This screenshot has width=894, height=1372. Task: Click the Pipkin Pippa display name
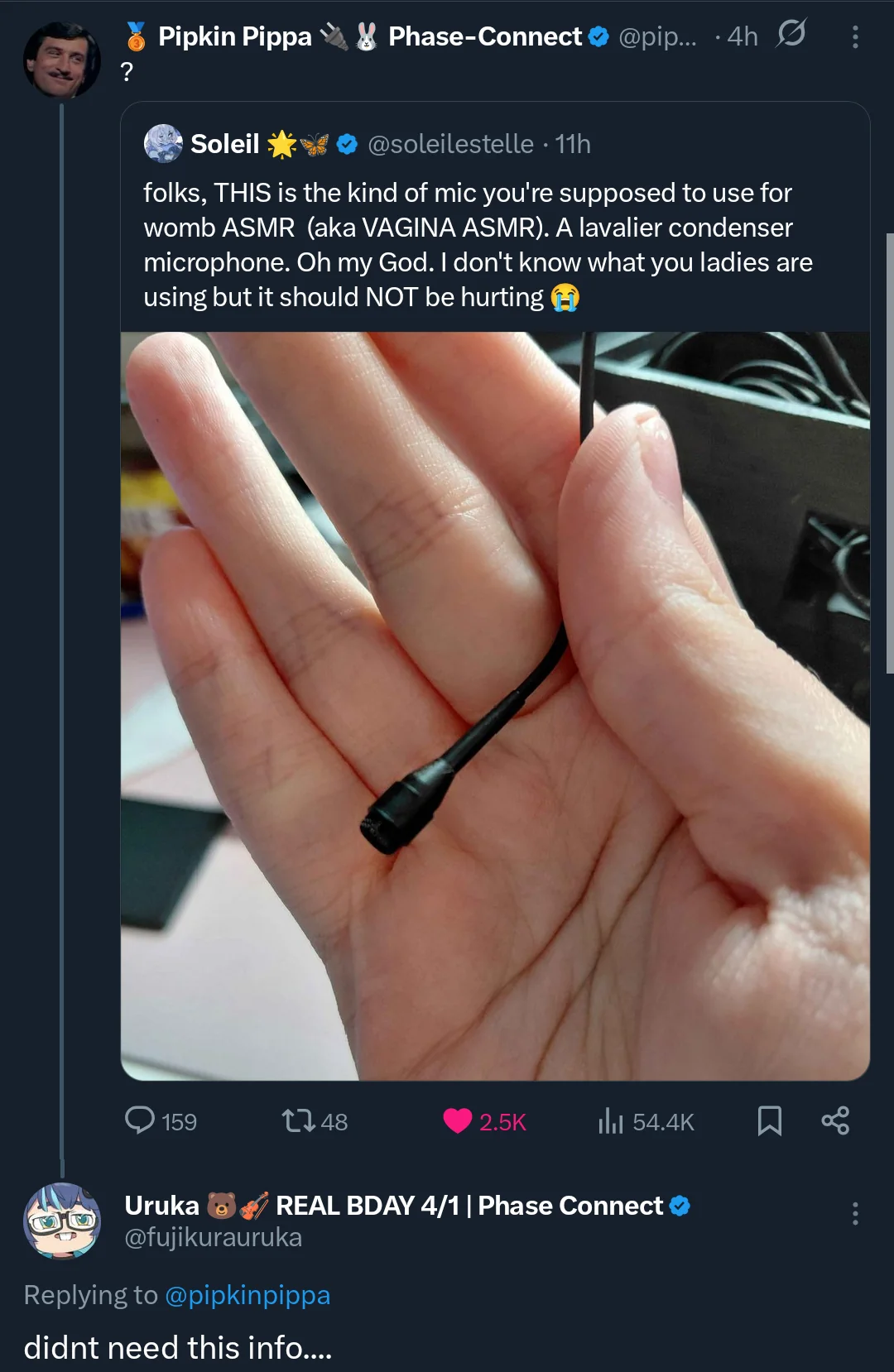(234, 36)
